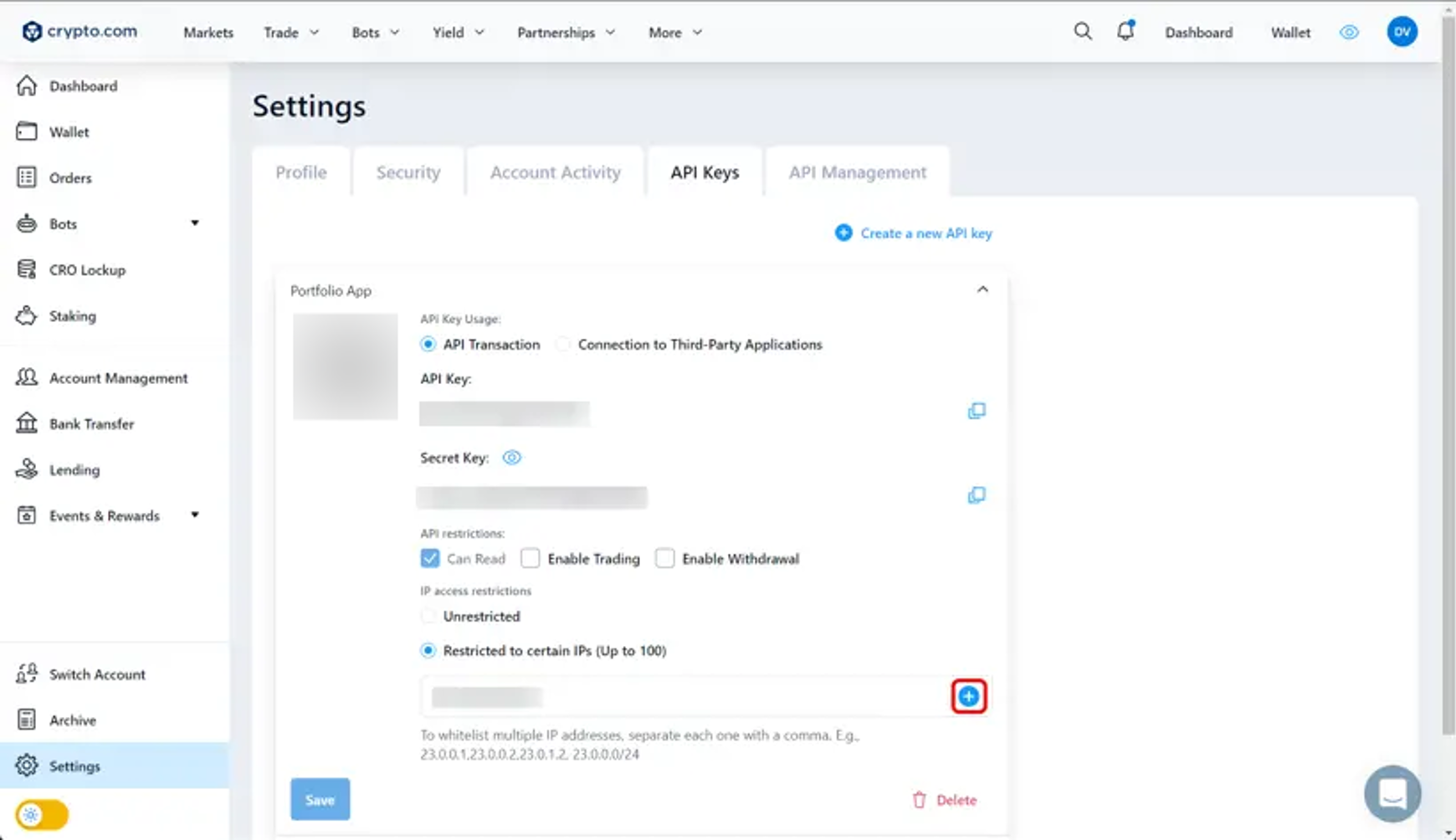Toggle the light/dark theme switch
Image resolution: width=1456 pixels, height=840 pixels.
[42, 814]
